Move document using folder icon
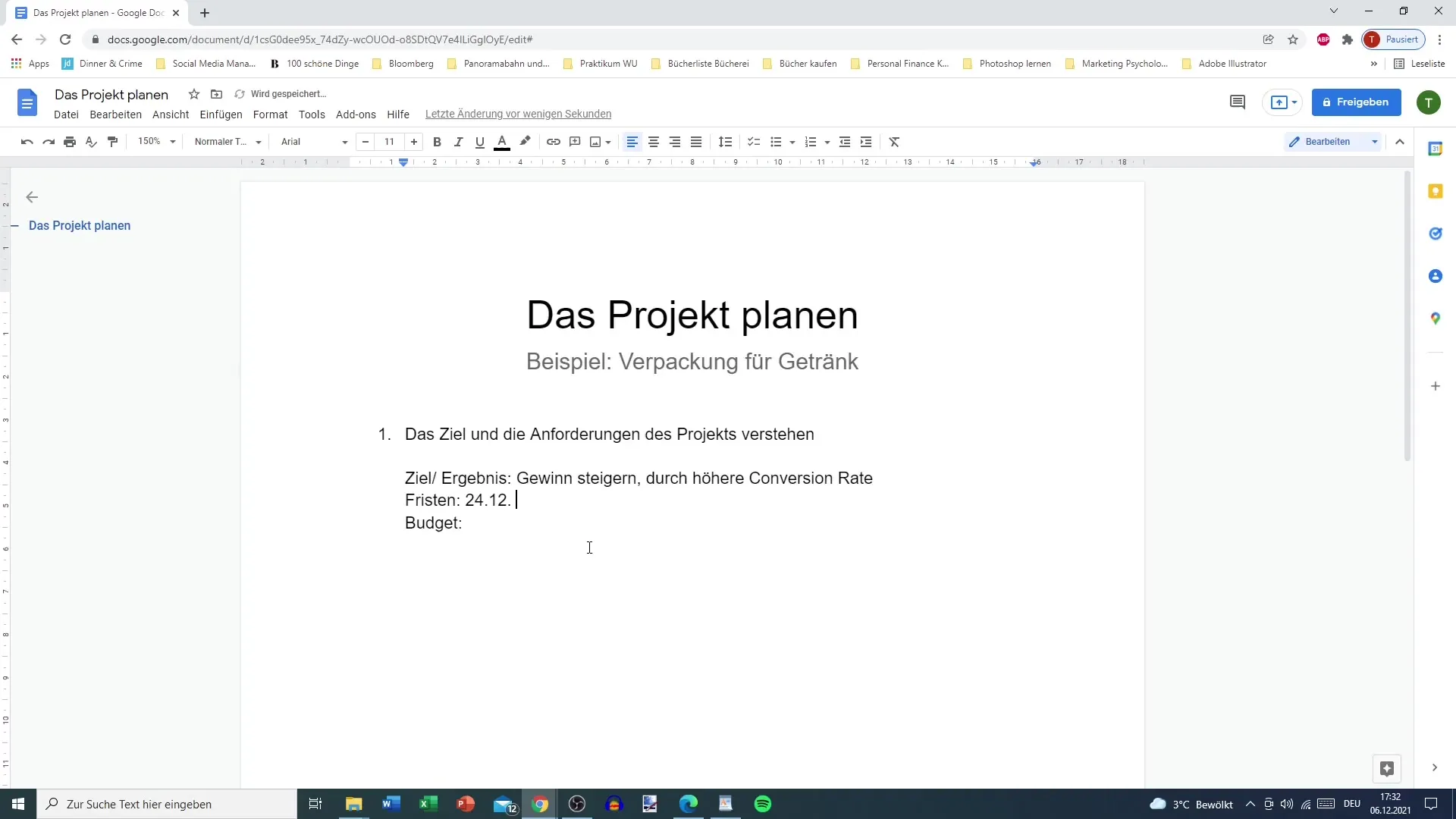1456x819 pixels. 216,94
